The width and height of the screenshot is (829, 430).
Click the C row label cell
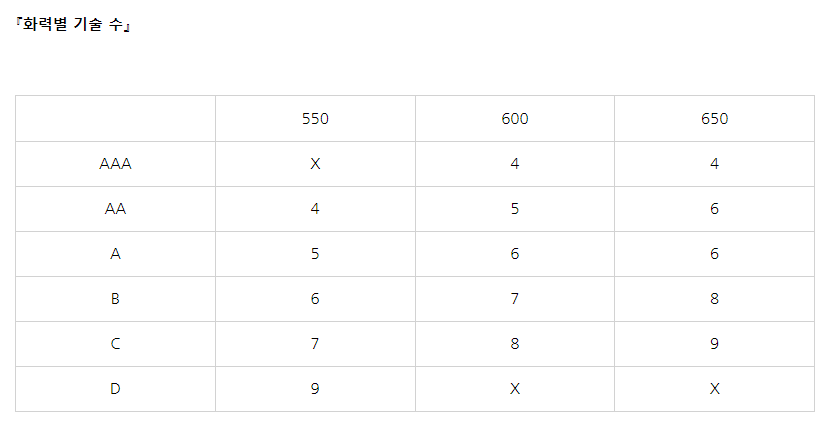coord(116,344)
